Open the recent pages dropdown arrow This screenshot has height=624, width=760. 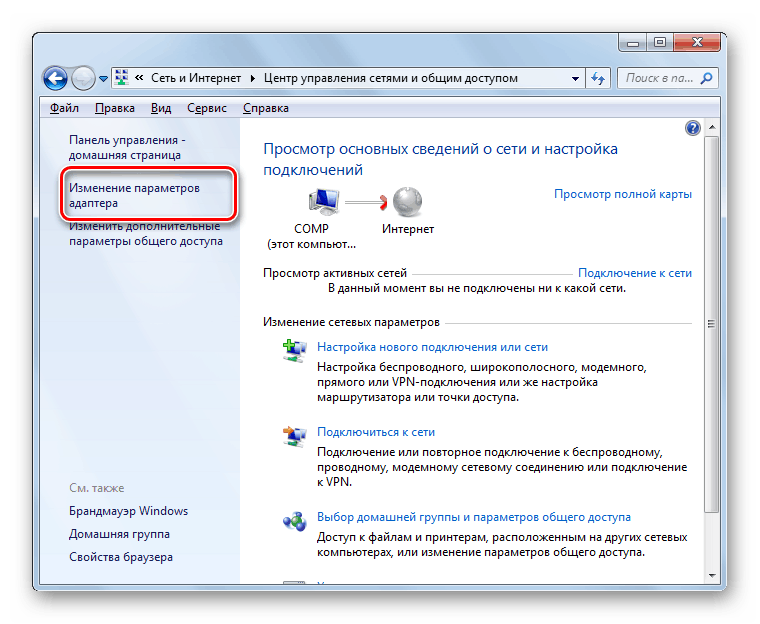tap(103, 79)
